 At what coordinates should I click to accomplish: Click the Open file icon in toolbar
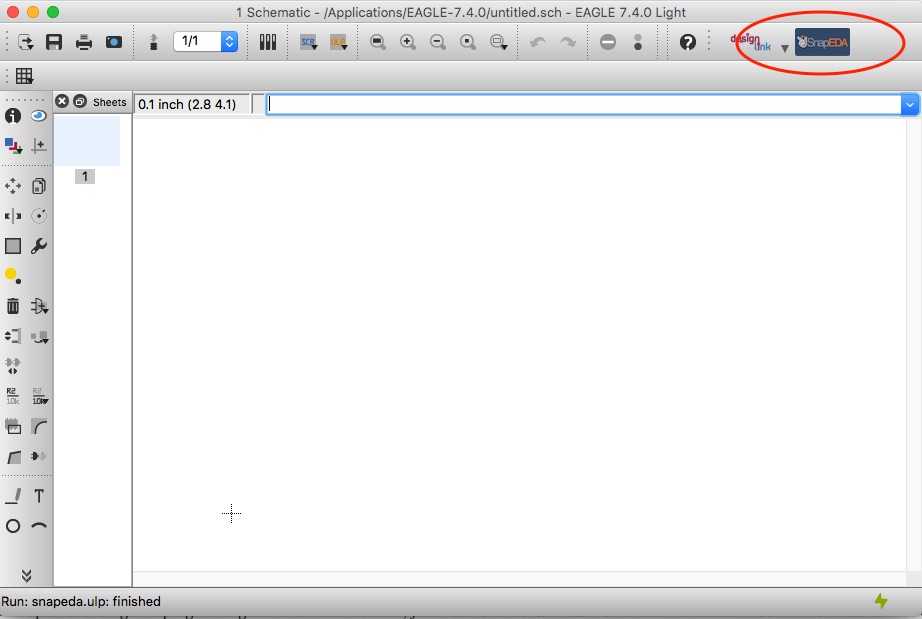26,42
